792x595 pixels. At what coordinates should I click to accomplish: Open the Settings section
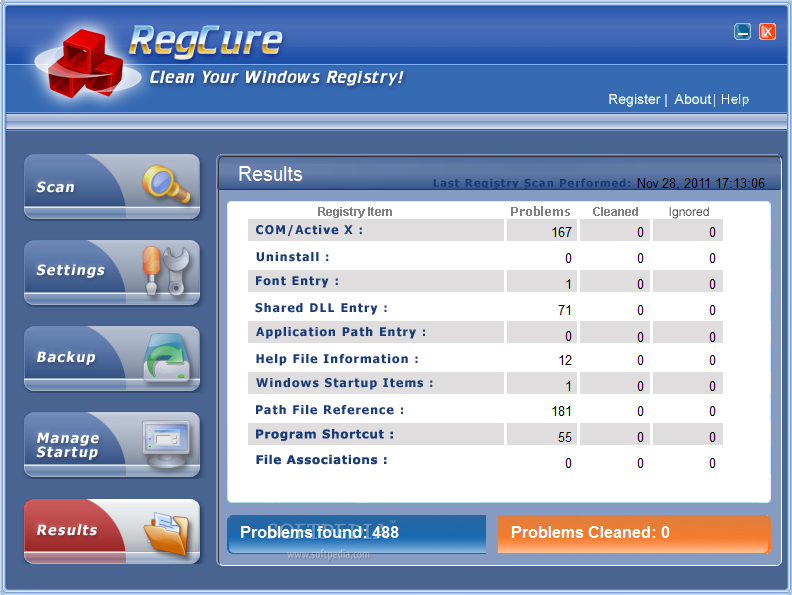coord(112,272)
